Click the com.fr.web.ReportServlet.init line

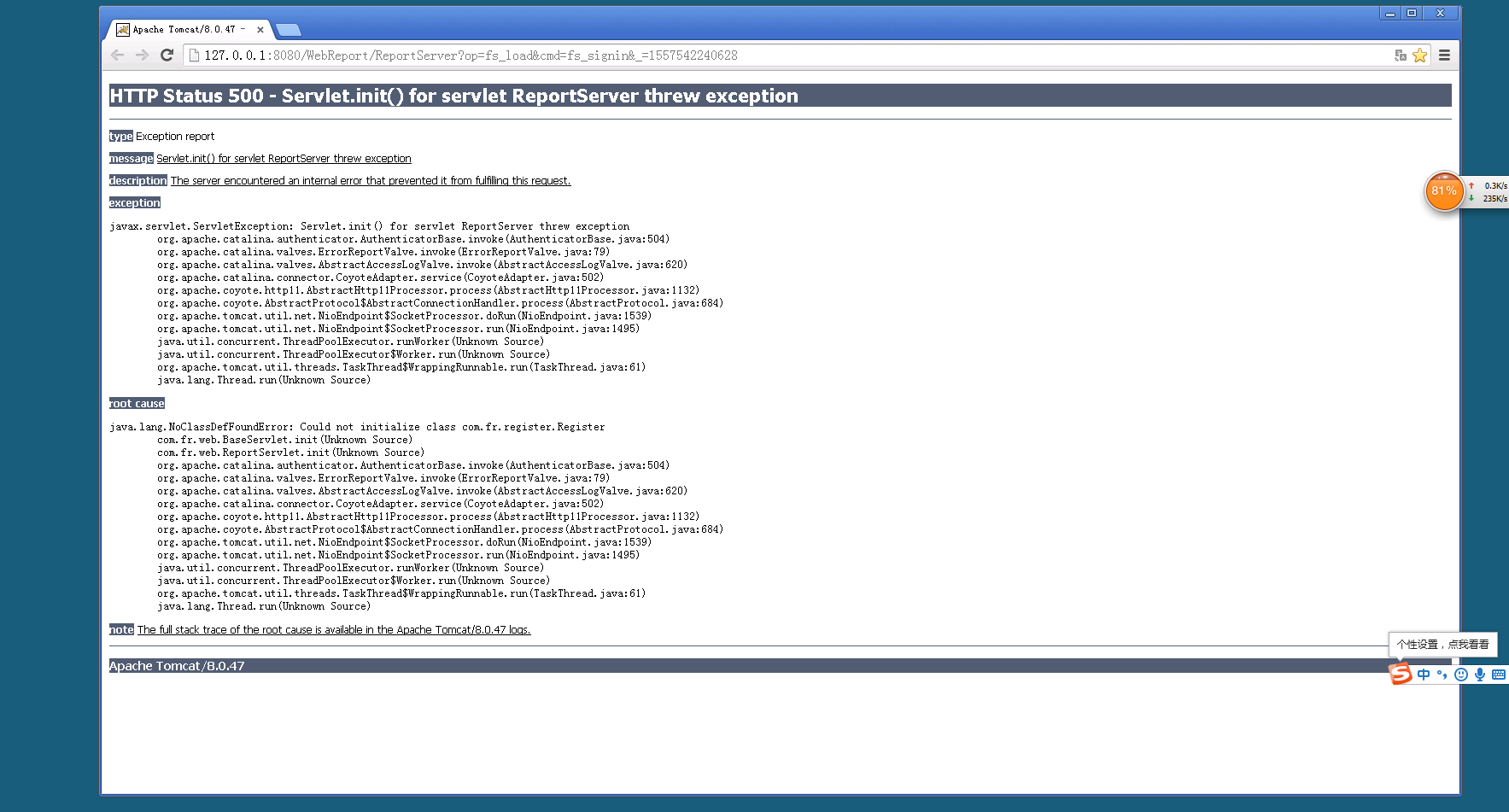click(290, 453)
